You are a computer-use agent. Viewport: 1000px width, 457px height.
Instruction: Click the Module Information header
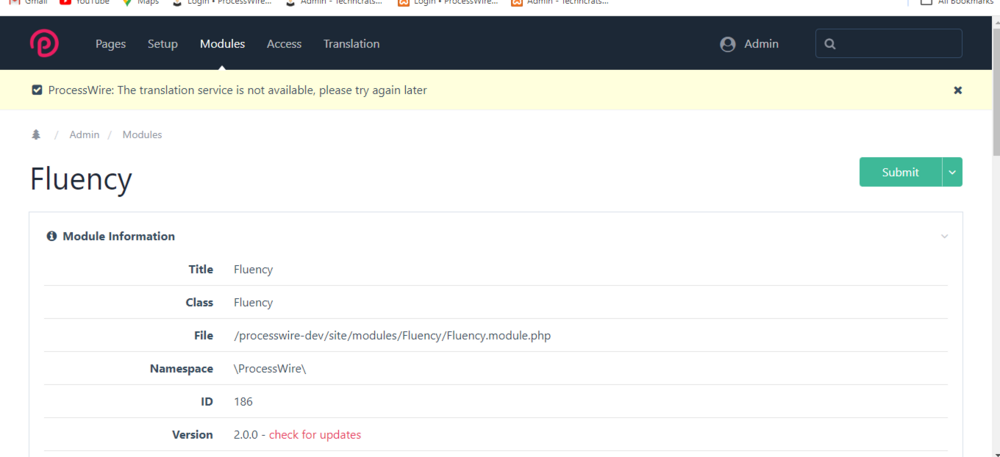point(496,236)
